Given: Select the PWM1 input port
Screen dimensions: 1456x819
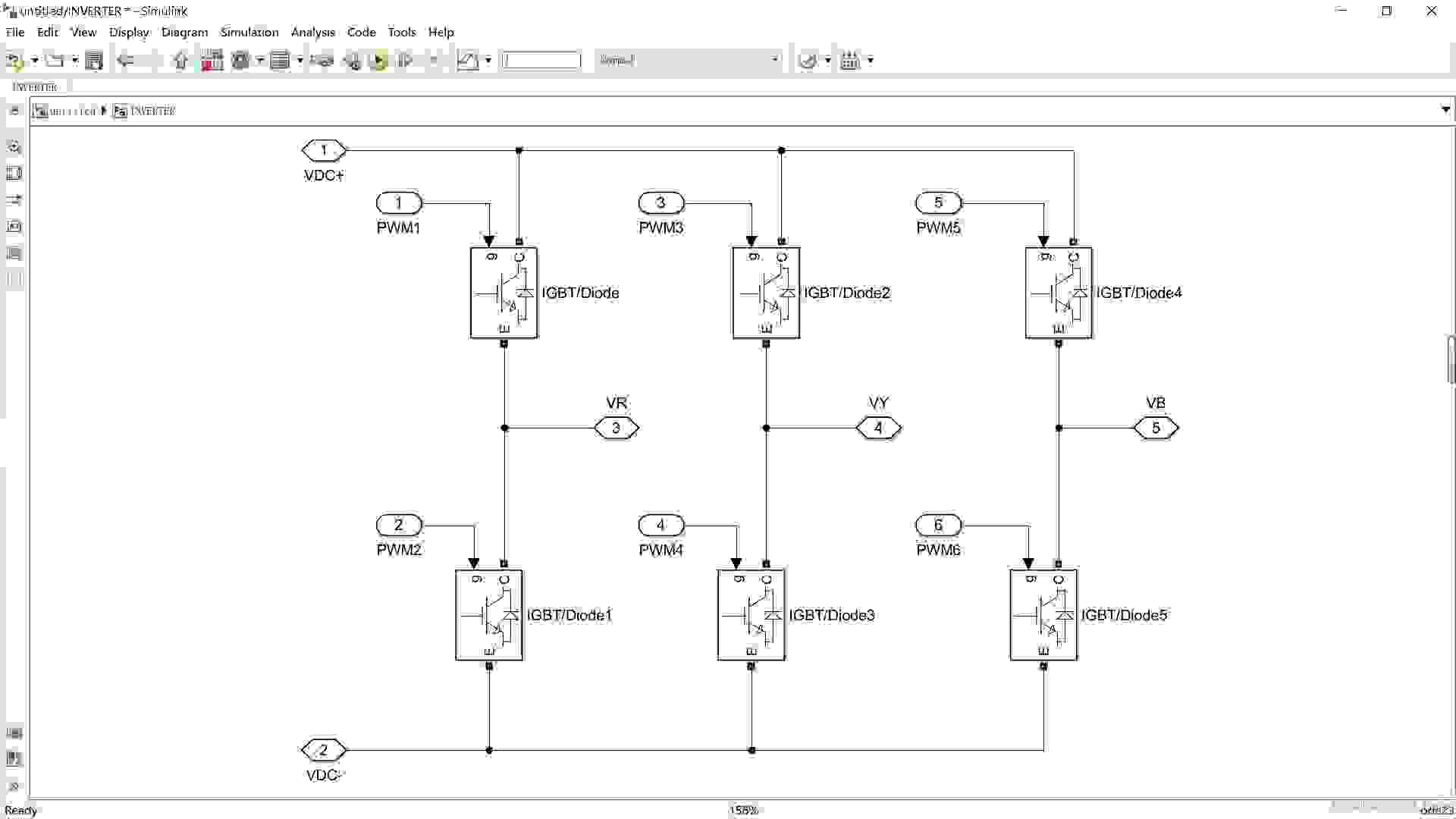Looking at the screenshot, I should [x=399, y=203].
